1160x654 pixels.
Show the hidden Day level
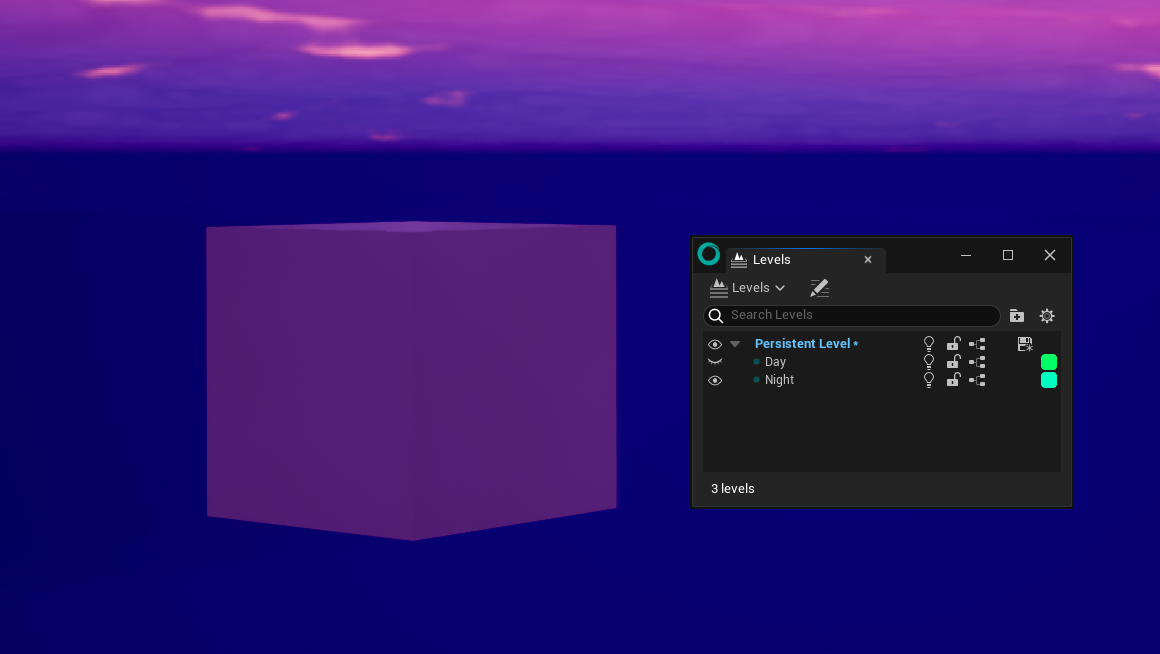click(x=714, y=361)
